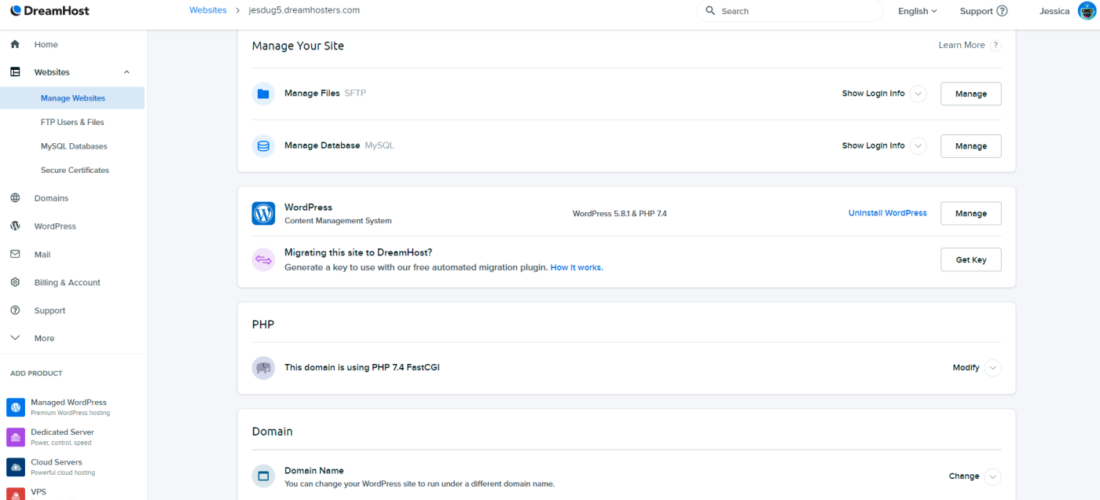Click the Learn More question-mark icon
The width and height of the screenshot is (1100, 500).
(x=995, y=45)
